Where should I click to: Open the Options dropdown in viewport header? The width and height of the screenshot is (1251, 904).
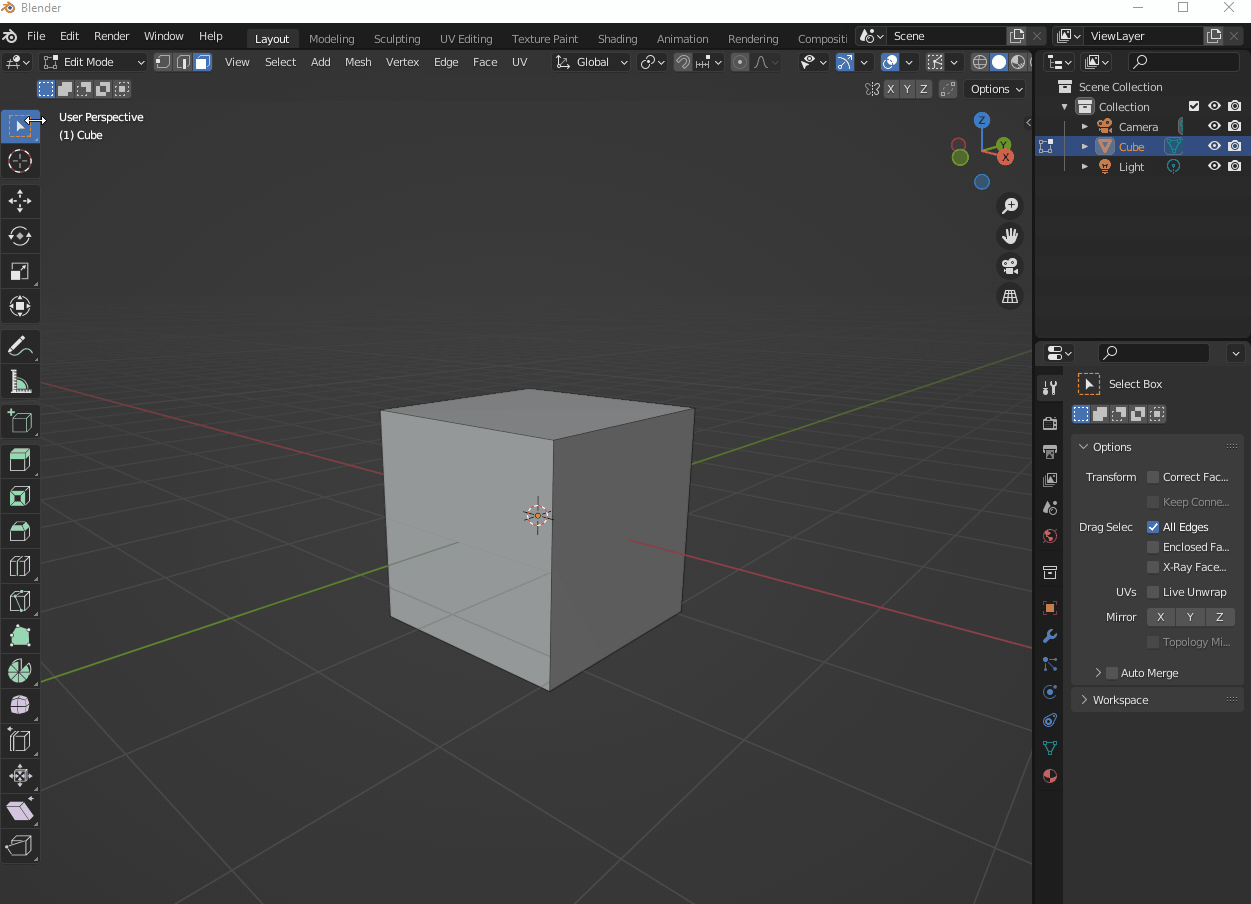pos(996,89)
